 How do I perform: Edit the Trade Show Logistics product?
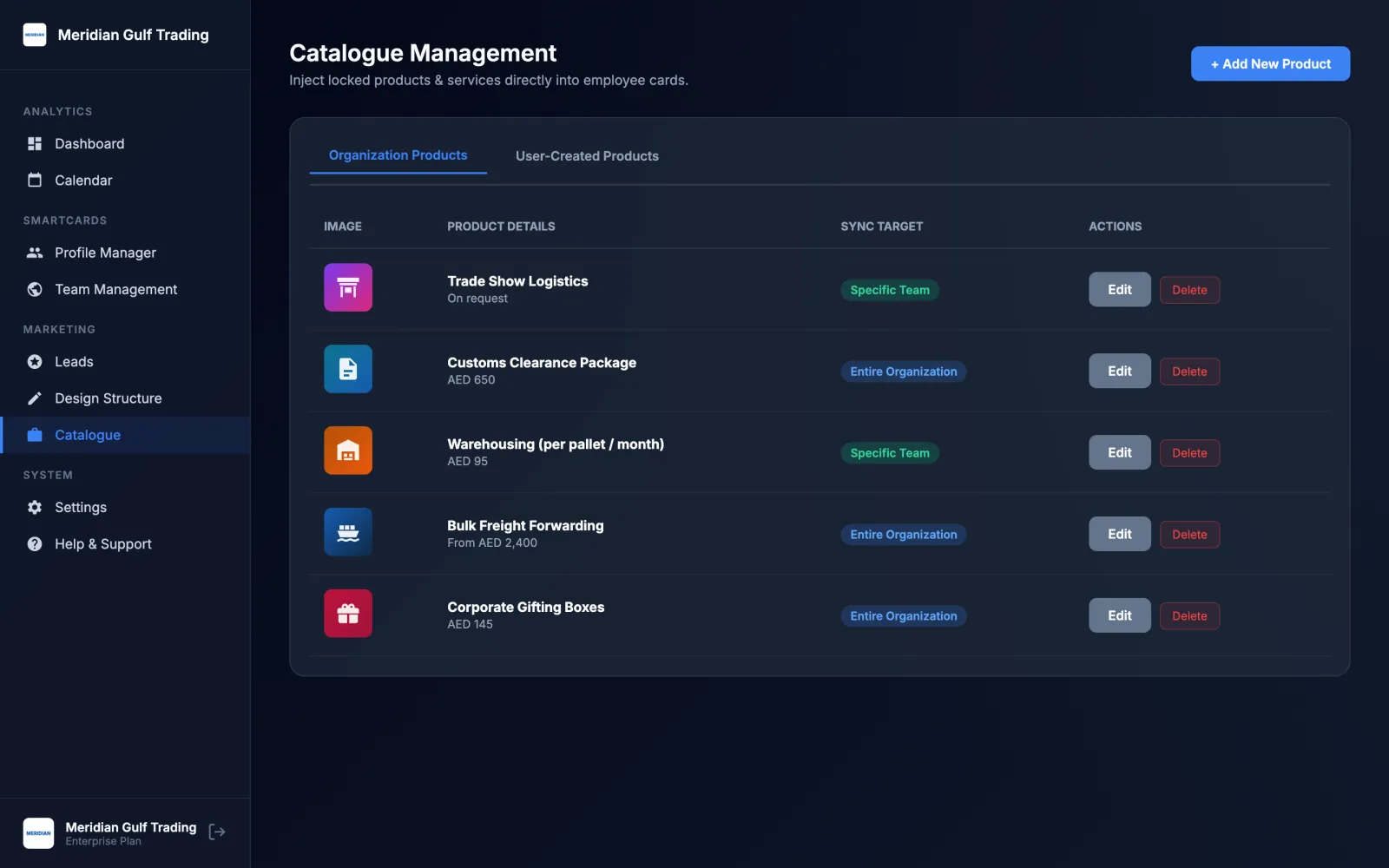(1120, 290)
